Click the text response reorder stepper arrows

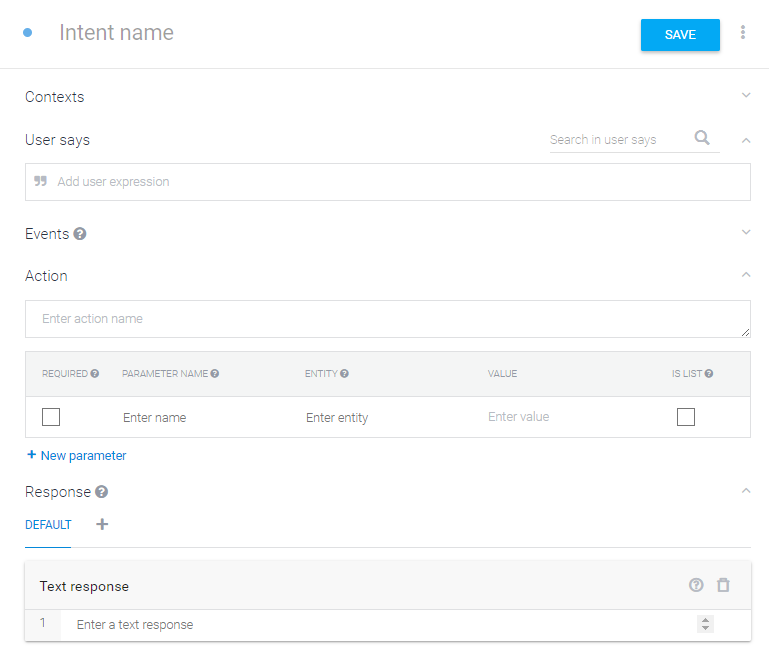705,624
